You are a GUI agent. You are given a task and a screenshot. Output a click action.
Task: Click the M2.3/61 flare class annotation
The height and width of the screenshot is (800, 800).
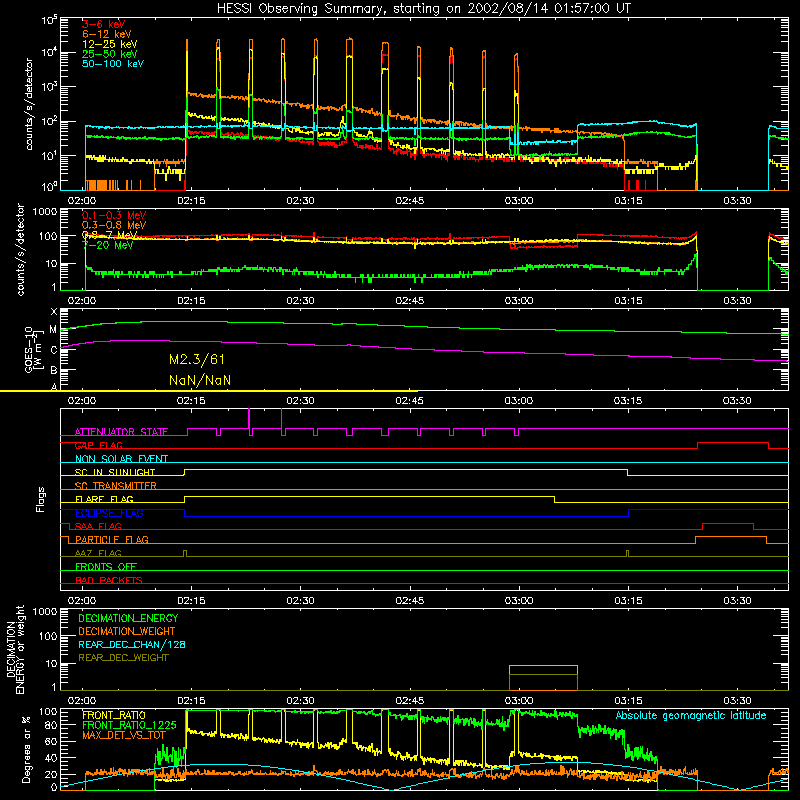[x=197, y=360]
